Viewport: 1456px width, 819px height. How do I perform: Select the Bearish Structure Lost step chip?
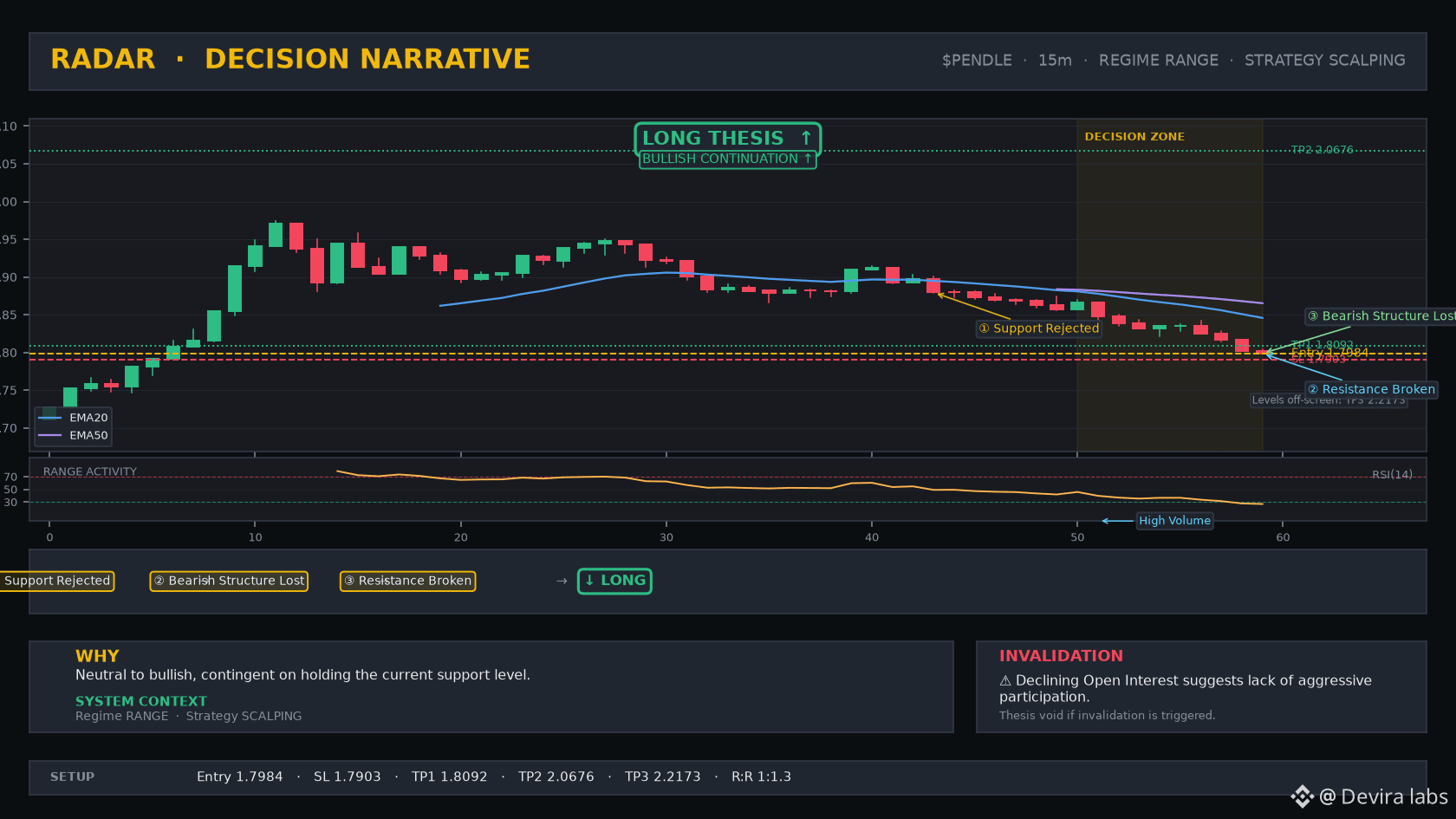click(229, 581)
